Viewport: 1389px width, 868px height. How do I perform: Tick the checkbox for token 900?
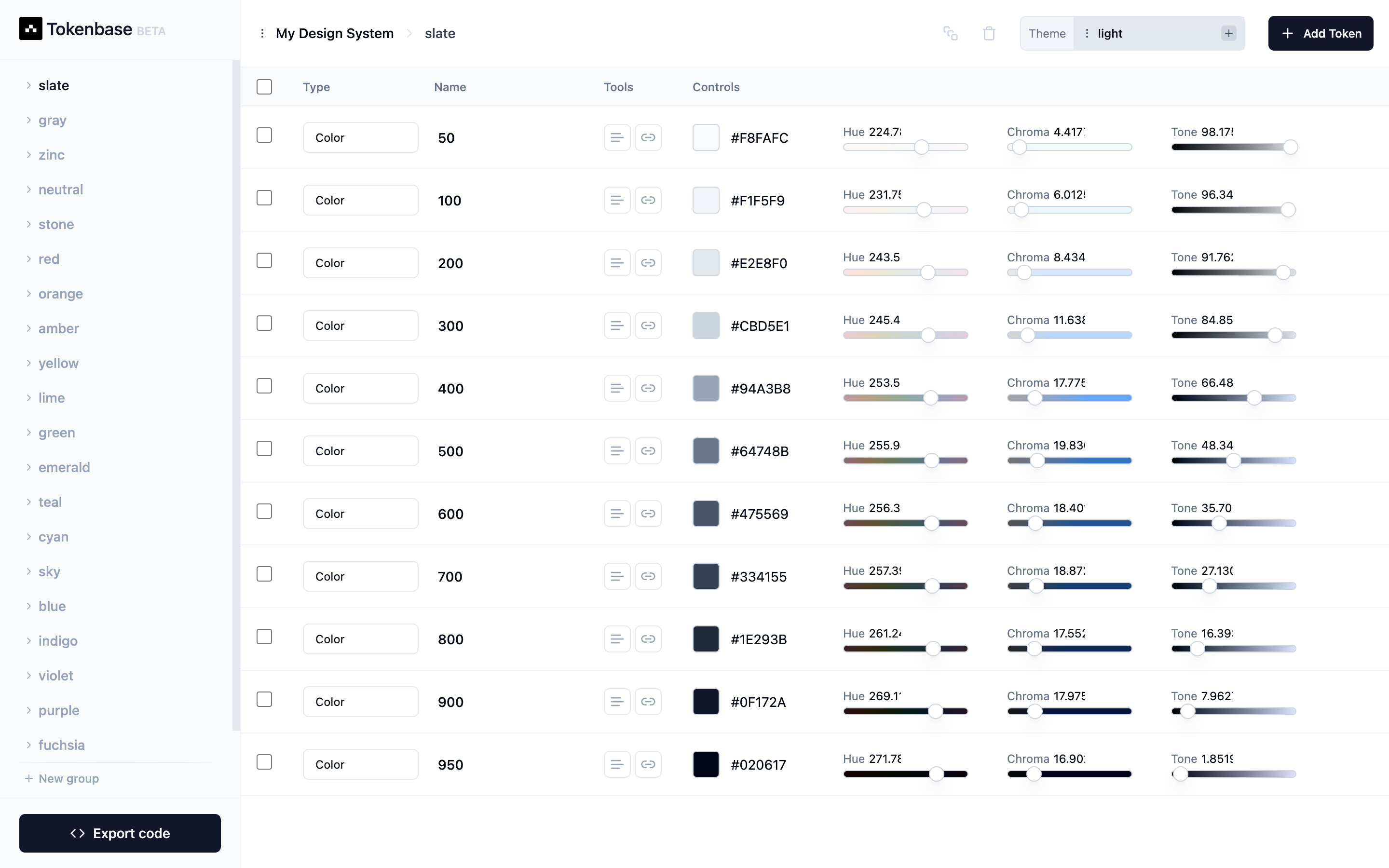coord(264,699)
